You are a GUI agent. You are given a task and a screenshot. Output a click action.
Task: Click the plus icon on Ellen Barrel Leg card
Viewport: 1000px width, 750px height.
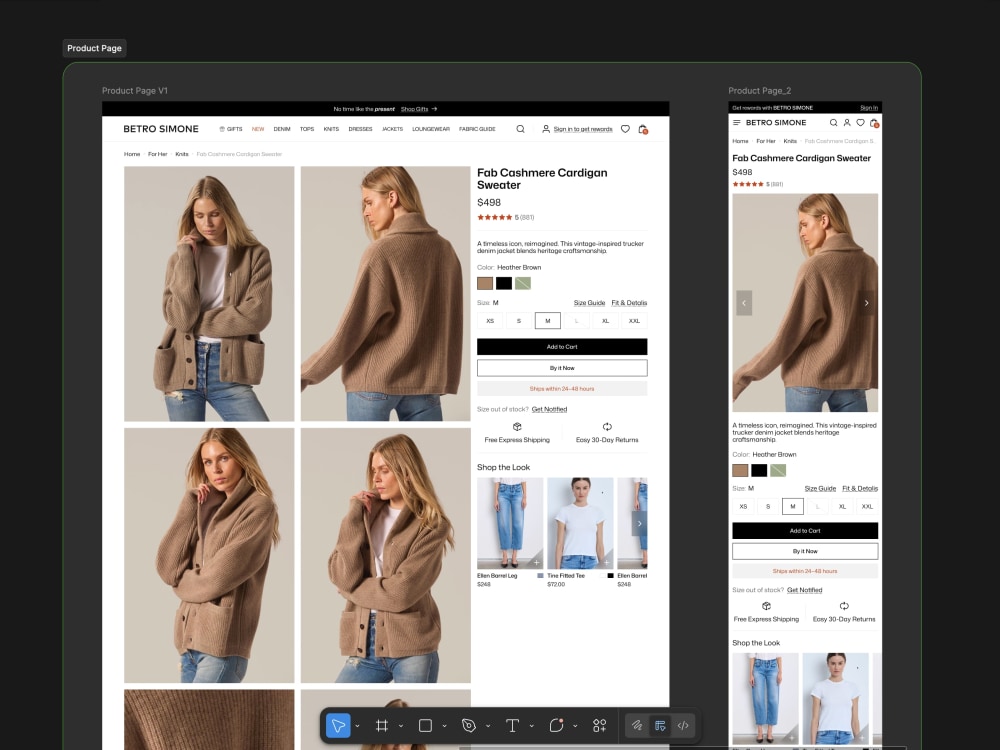[536, 562]
